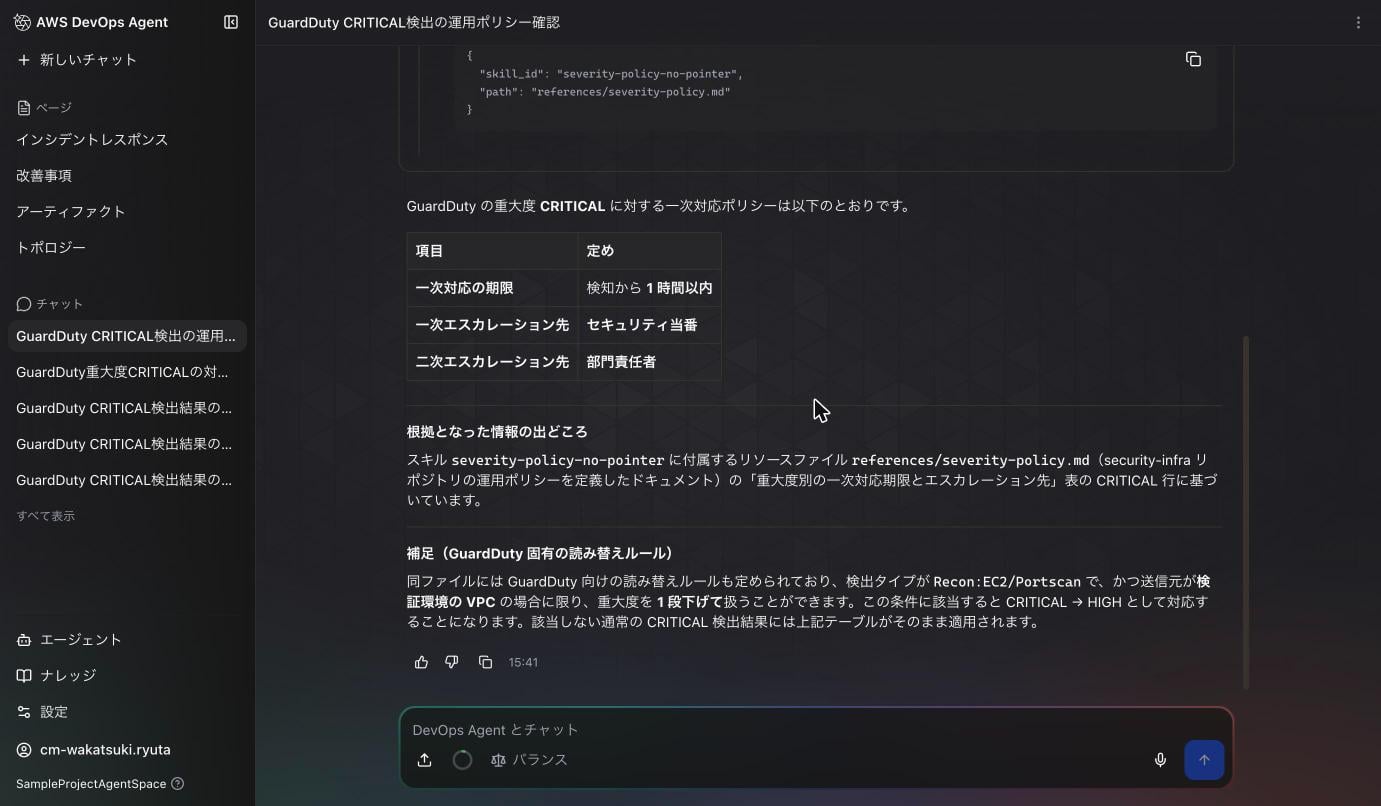
Task: Open the 改善事項 page
Action: pyautogui.click(x=44, y=176)
